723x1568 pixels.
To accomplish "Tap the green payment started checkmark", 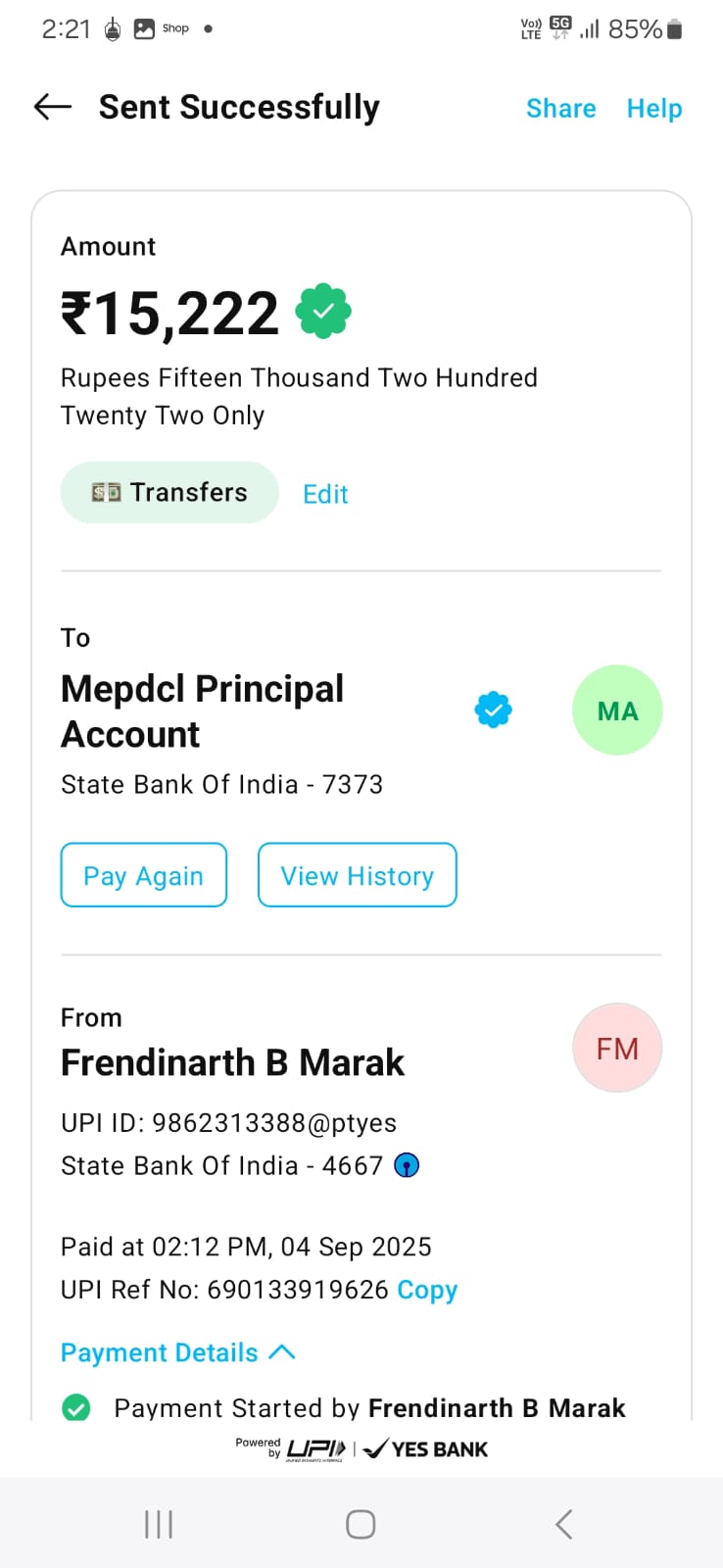I will tap(76, 1408).
